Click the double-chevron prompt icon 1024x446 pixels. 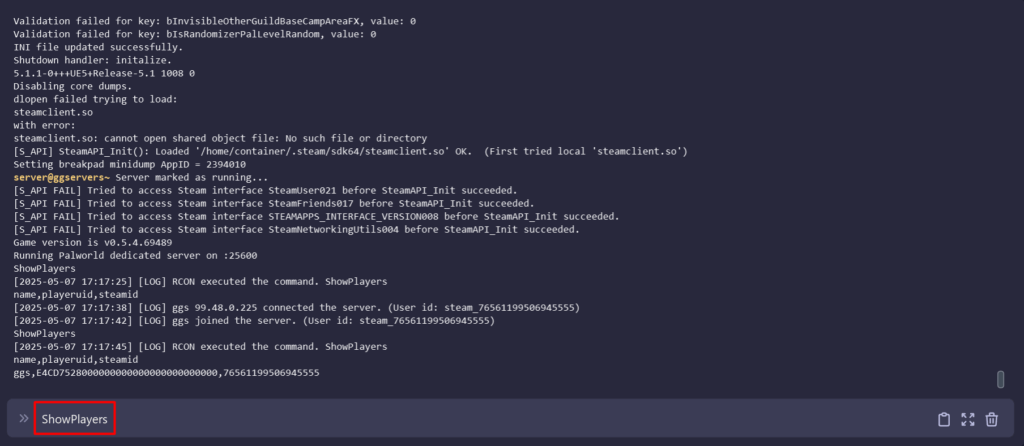[x=24, y=418]
